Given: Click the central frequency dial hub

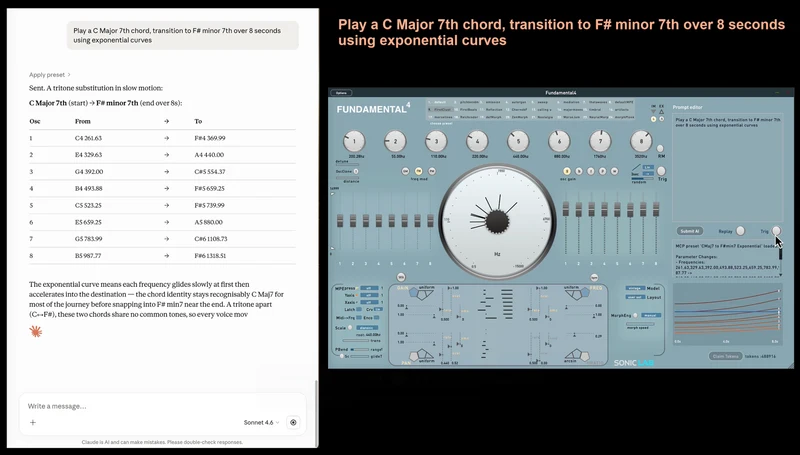Looking at the screenshot, I should (497, 221).
